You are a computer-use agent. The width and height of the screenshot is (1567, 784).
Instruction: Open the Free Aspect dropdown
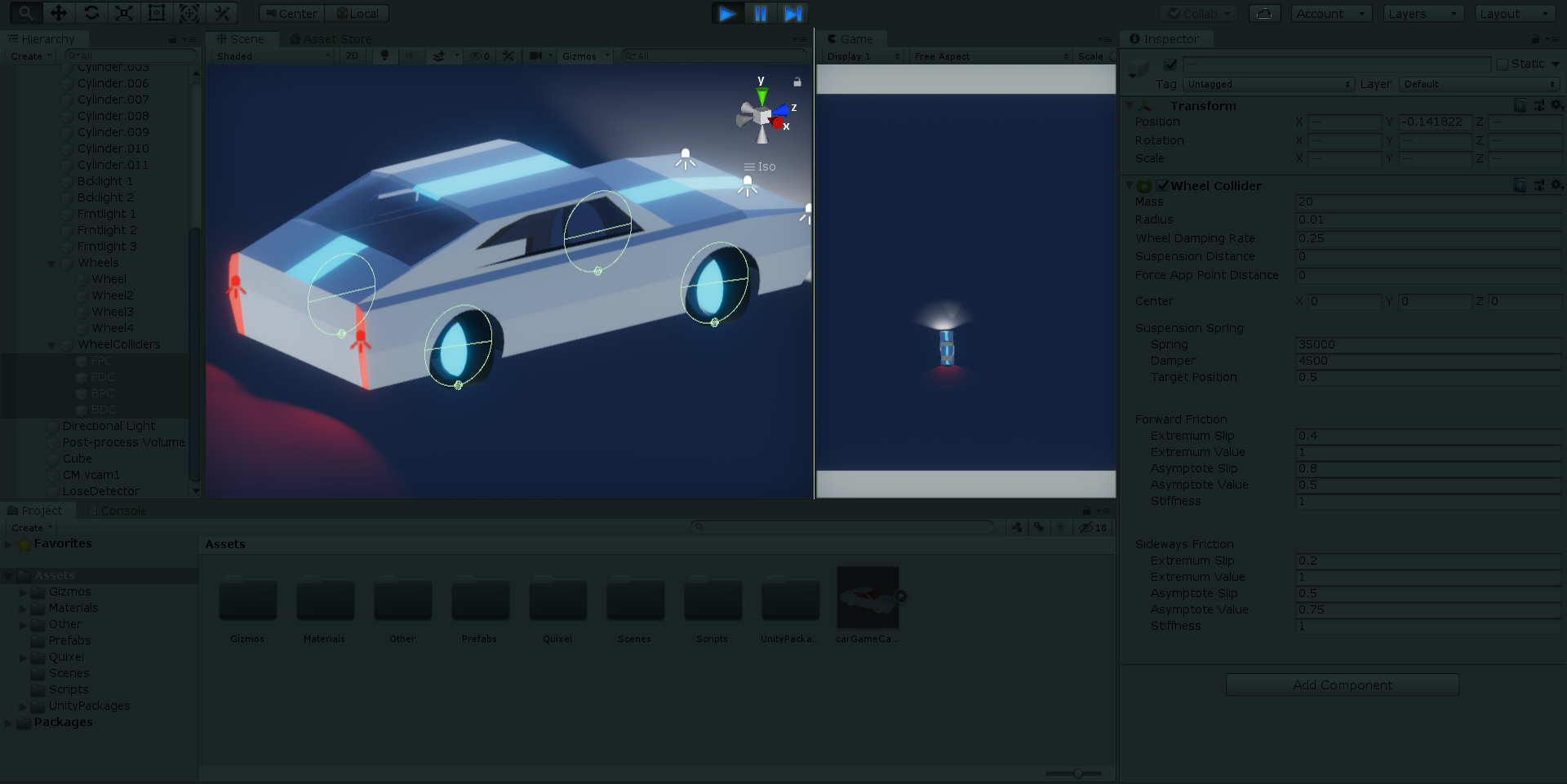(991, 55)
